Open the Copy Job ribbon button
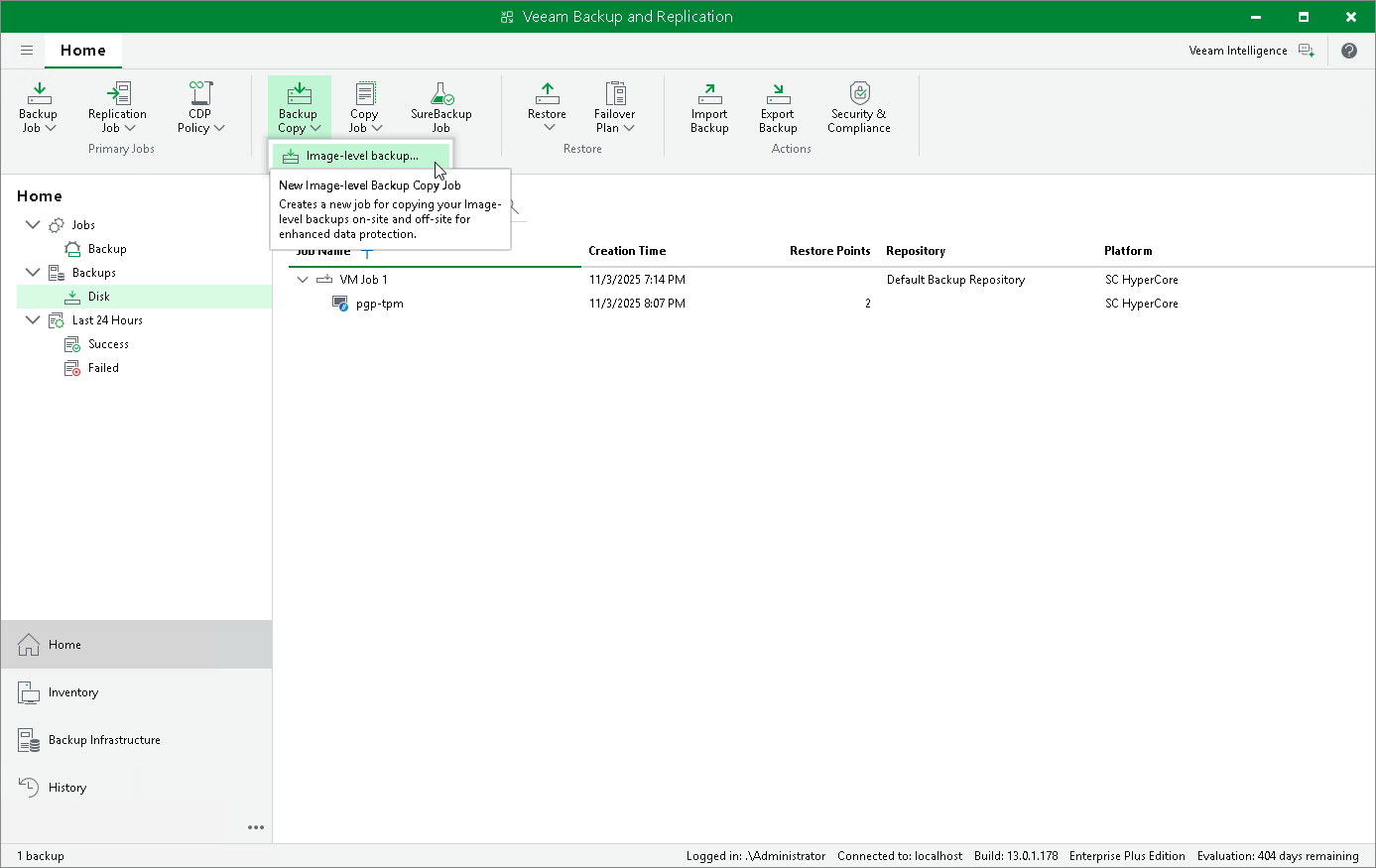Viewport: 1376px width, 868px height. pos(365,107)
